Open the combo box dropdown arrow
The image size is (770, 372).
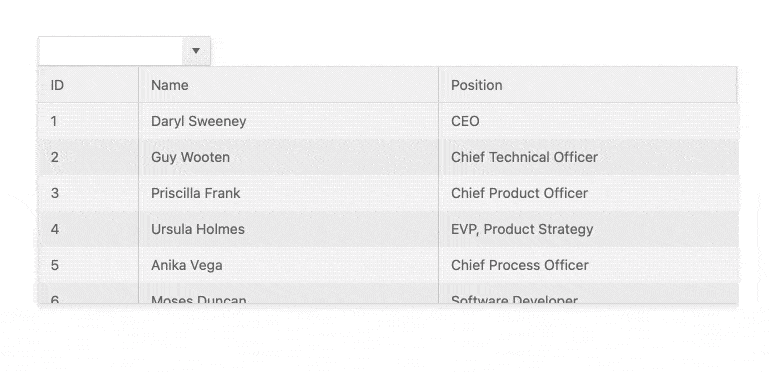pyautogui.click(x=196, y=51)
